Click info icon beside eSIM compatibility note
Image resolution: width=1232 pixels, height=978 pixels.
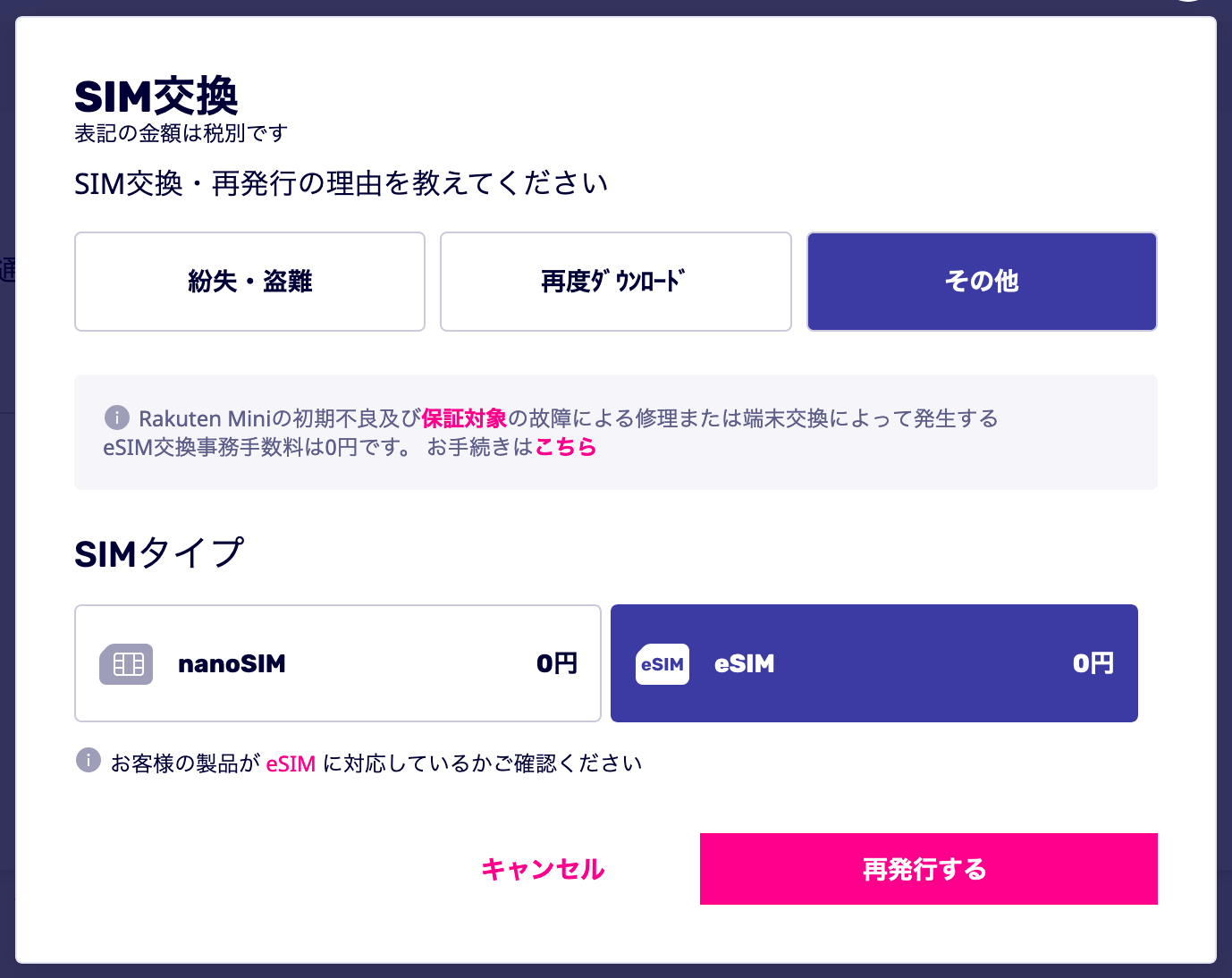tap(89, 761)
